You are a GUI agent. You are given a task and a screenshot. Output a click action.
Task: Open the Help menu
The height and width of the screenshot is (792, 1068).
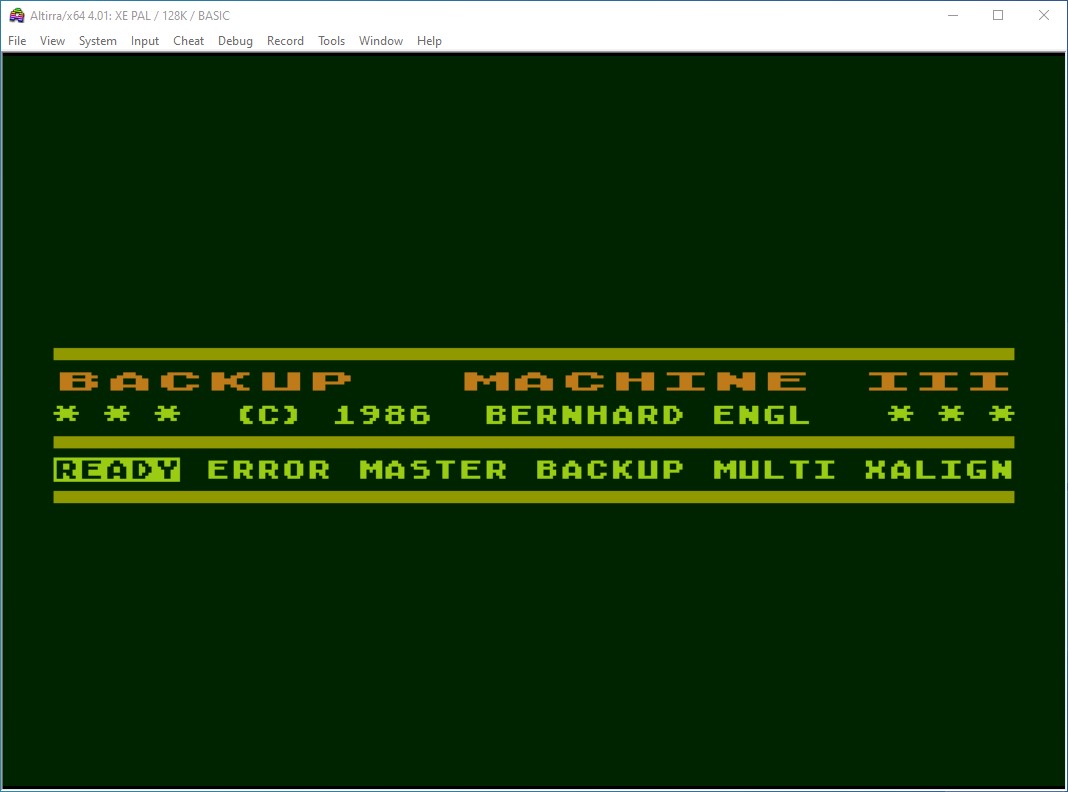(x=429, y=41)
